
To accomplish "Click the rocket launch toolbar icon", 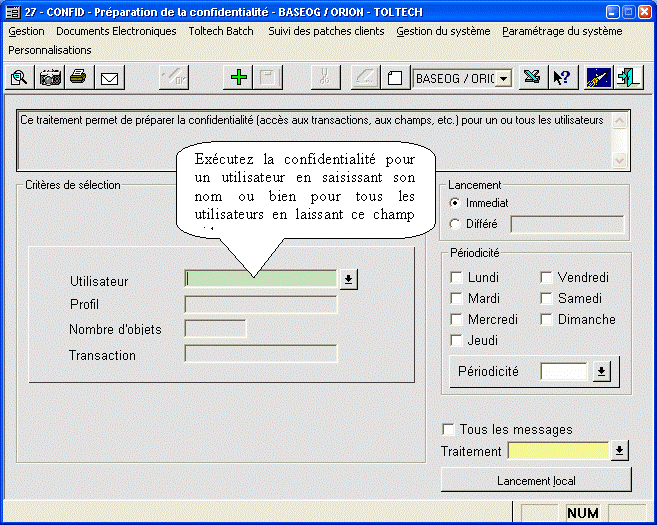I will point(598,78).
